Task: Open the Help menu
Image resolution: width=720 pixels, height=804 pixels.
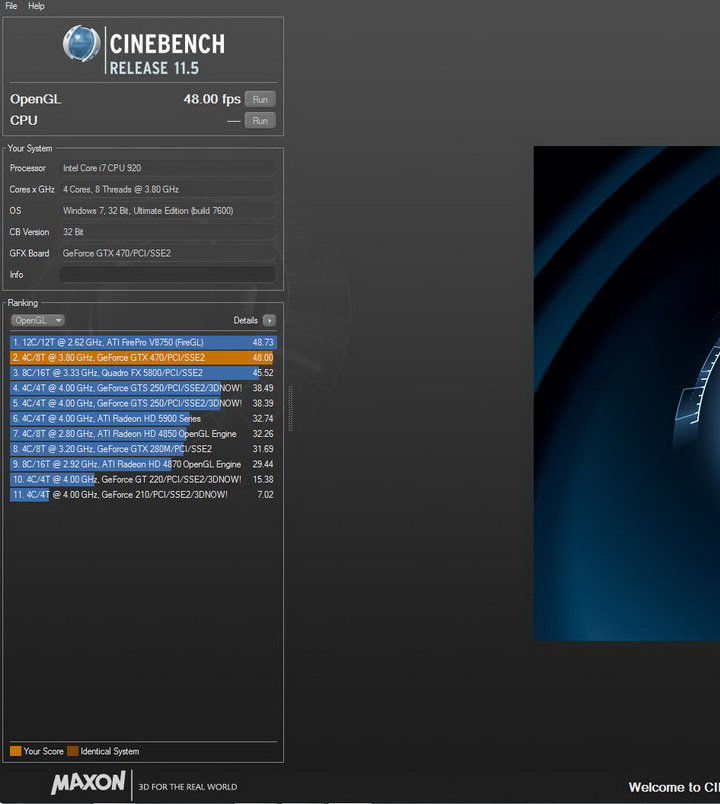Action: pyautogui.click(x=36, y=6)
